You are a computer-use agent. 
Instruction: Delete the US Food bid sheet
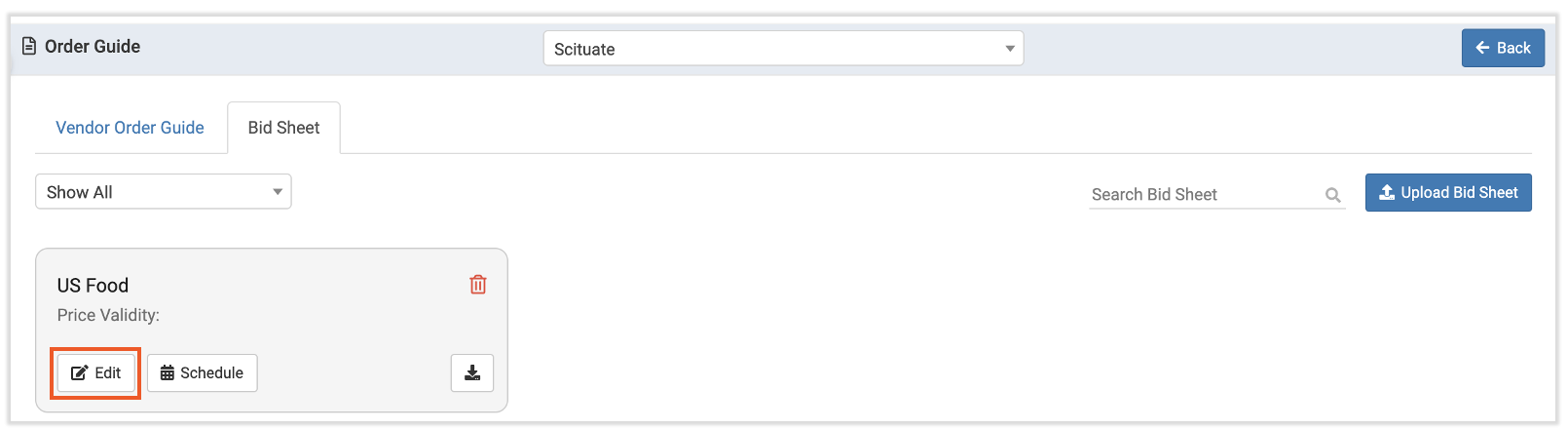[x=478, y=285]
